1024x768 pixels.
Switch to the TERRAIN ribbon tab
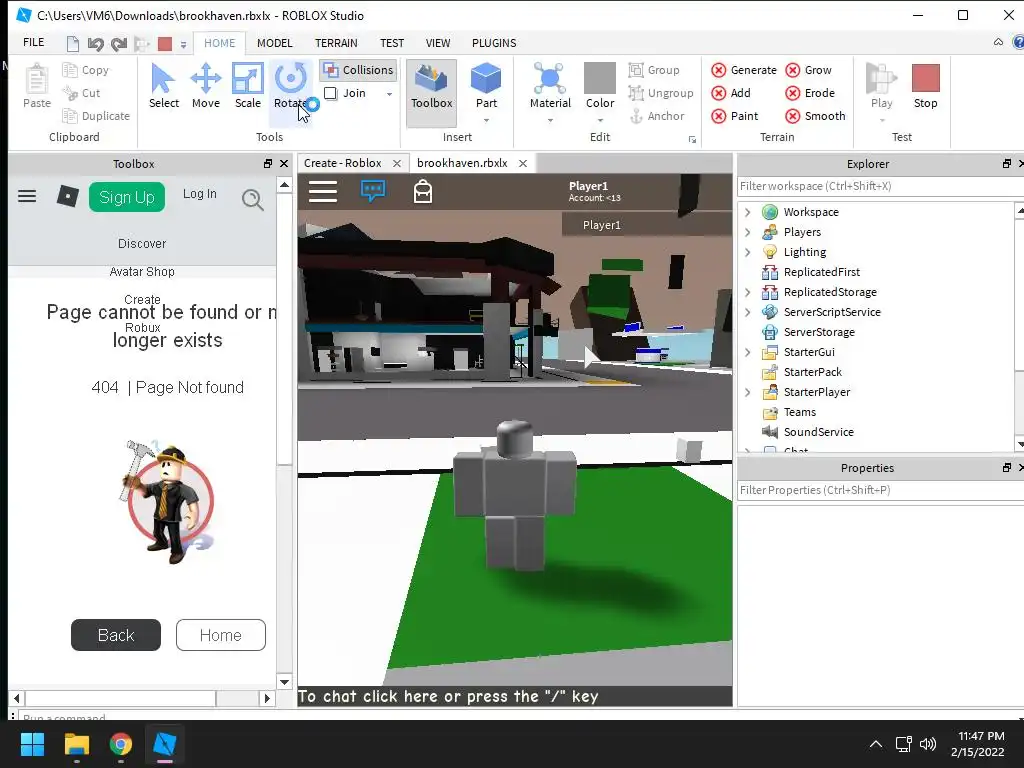click(336, 43)
